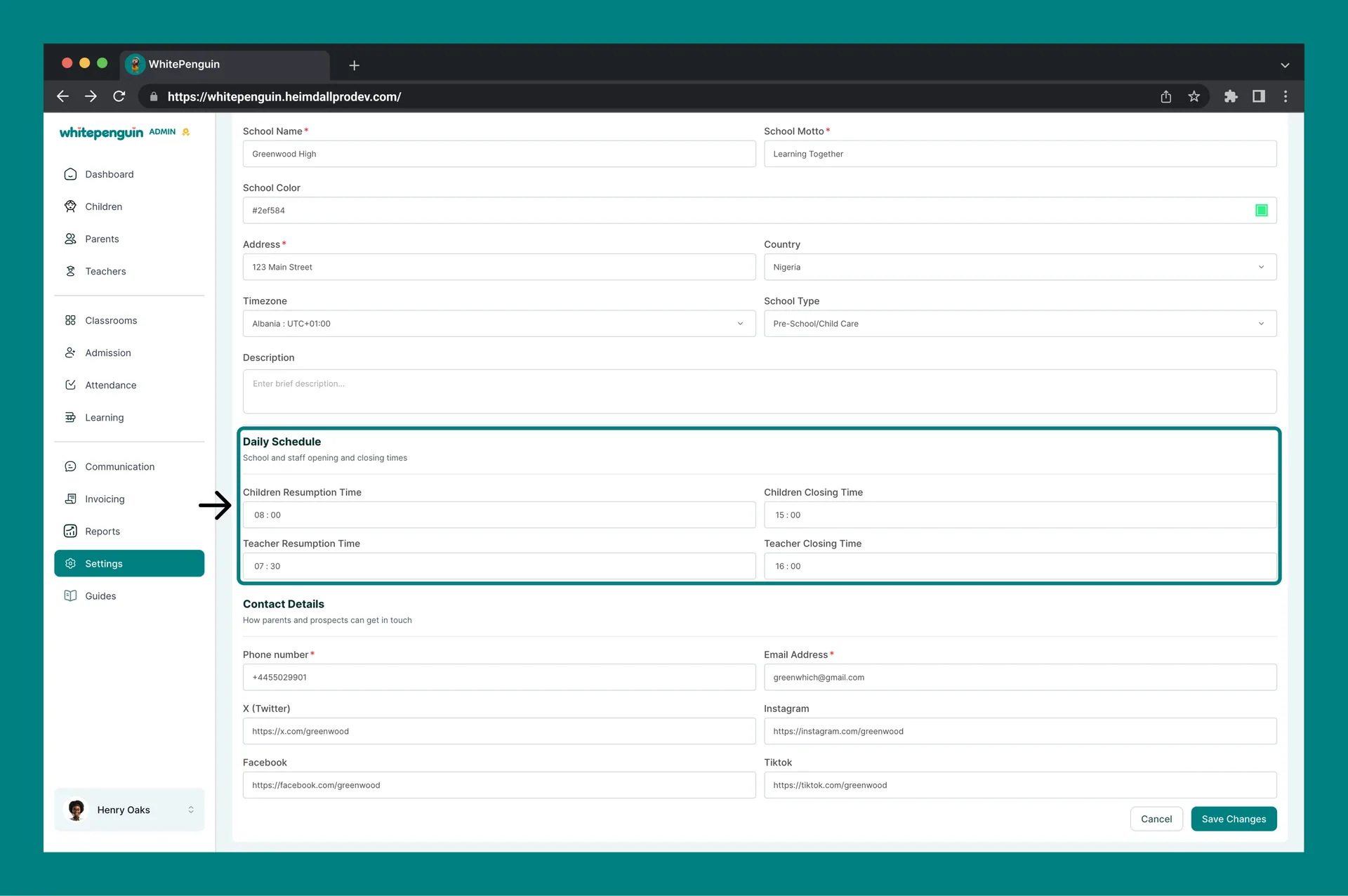Click the Instagram URL field
Image resolution: width=1348 pixels, height=896 pixels.
click(x=1020, y=731)
